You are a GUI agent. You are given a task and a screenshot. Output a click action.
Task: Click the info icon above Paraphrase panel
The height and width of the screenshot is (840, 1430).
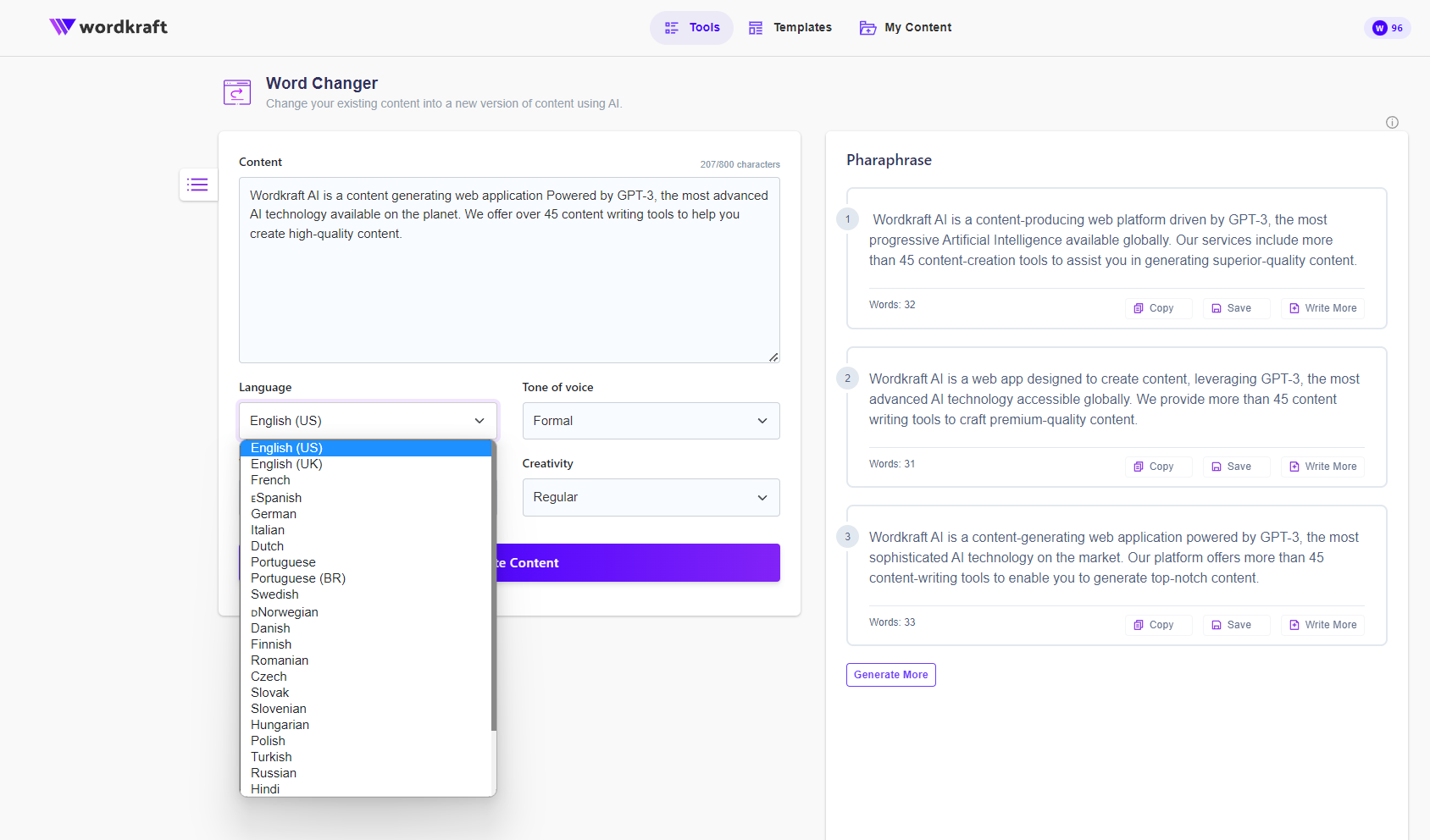coord(1392,123)
